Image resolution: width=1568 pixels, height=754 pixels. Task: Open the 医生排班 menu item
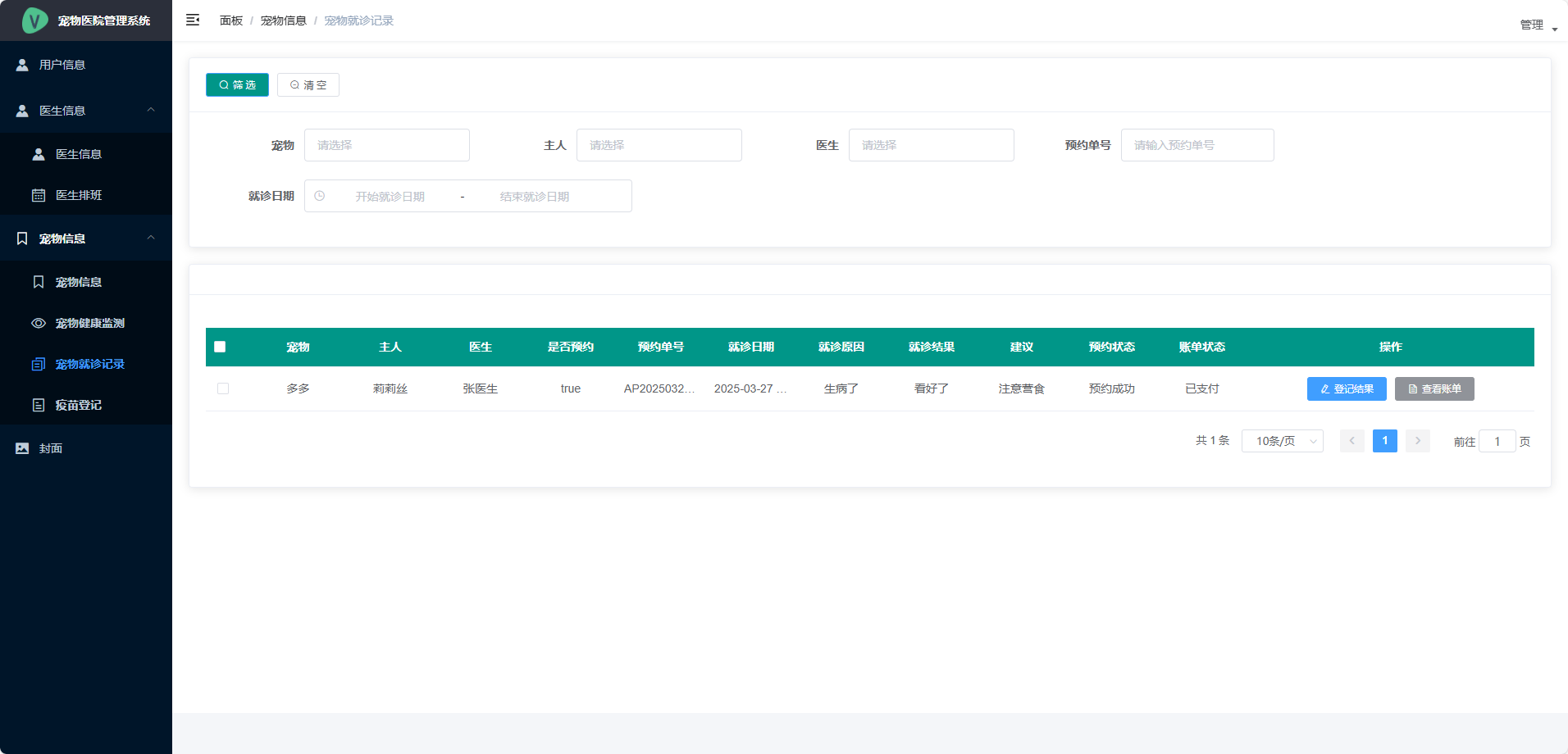point(86,195)
